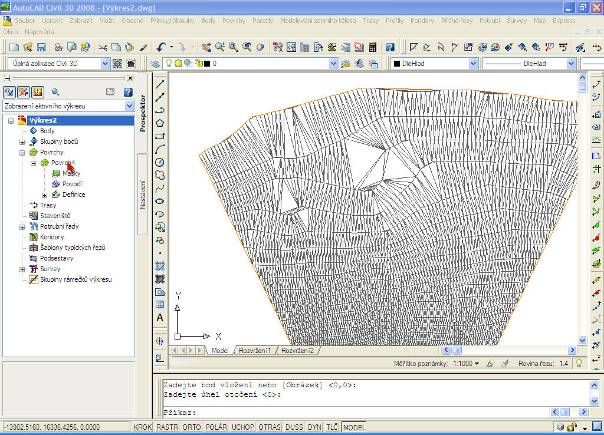604x435 pixels.
Task: Switch to Rozvržení2 layout tab
Action: (297, 351)
